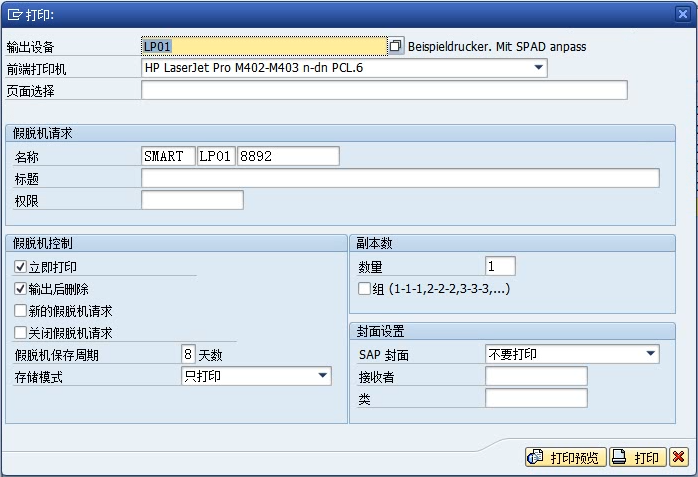Select the number of copies (数量) field
This screenshot has width=698, height=477.
(x=500, y=266)
